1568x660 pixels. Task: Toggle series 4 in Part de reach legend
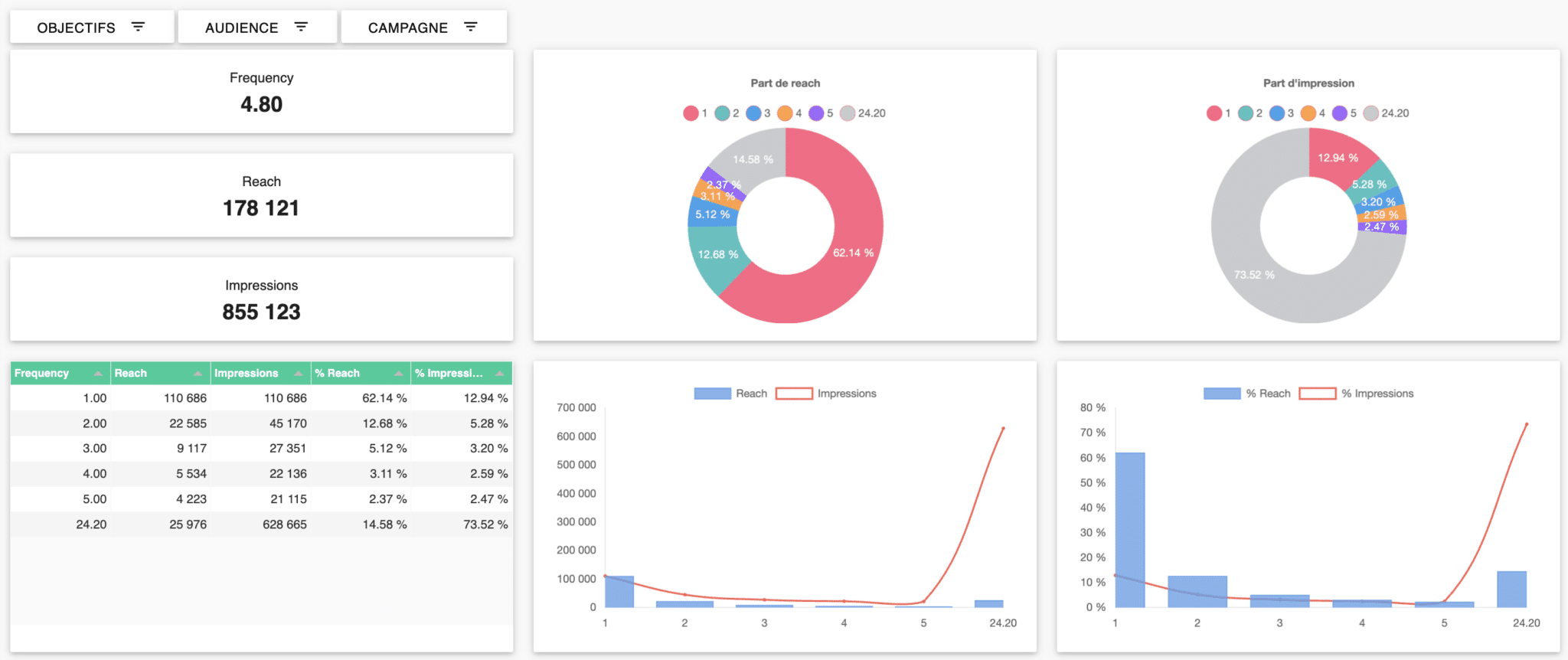[x=789, y=113]
